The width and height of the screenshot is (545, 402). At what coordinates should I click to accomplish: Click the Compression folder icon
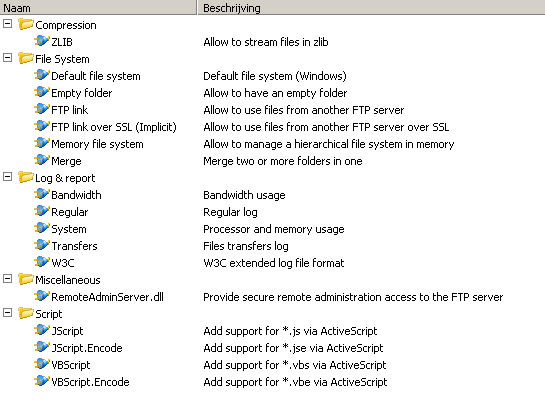[26, 24]
